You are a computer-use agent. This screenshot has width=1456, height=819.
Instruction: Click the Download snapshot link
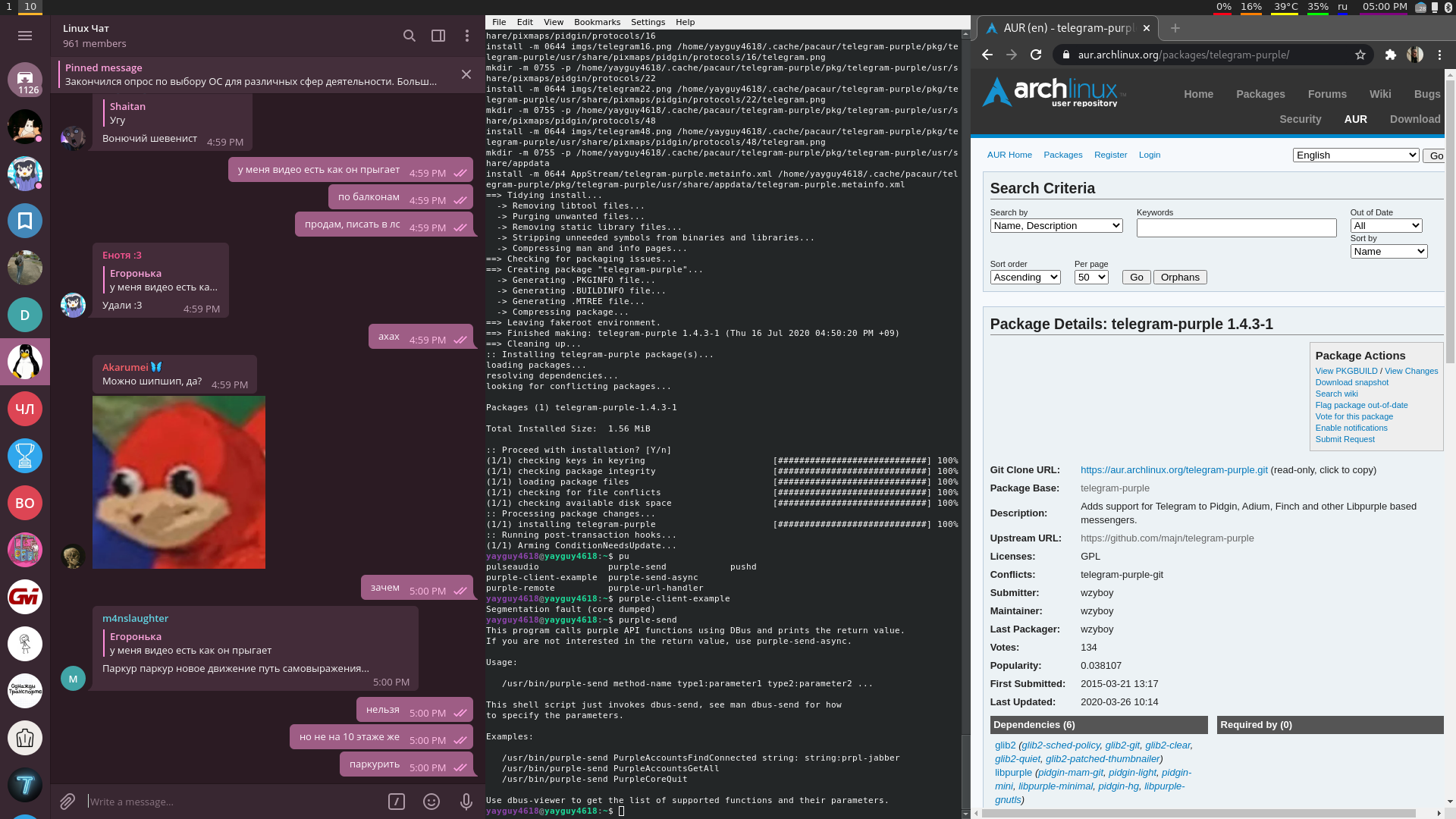(x=1352, y=382)
